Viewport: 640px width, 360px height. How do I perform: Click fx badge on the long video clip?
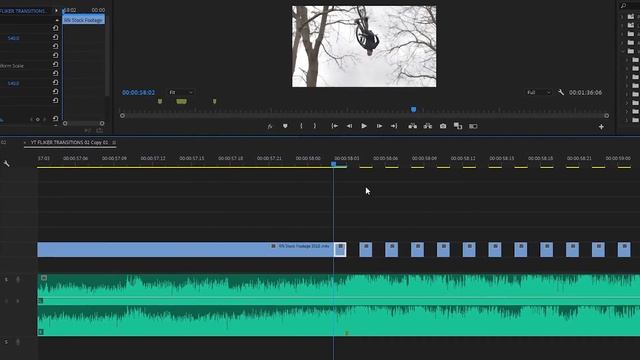[273, 246]
